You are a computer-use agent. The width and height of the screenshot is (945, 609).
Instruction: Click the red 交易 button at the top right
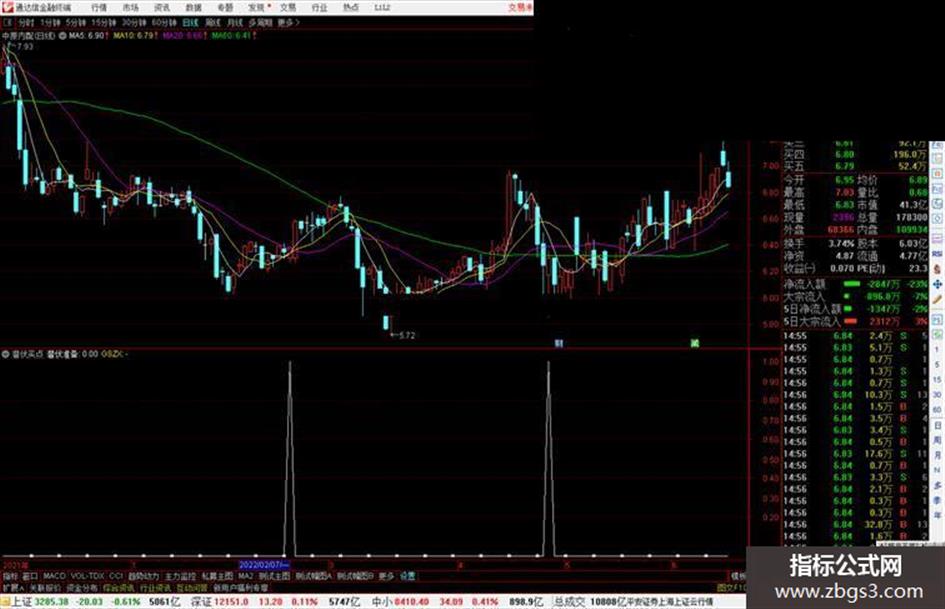click(520, 8)
